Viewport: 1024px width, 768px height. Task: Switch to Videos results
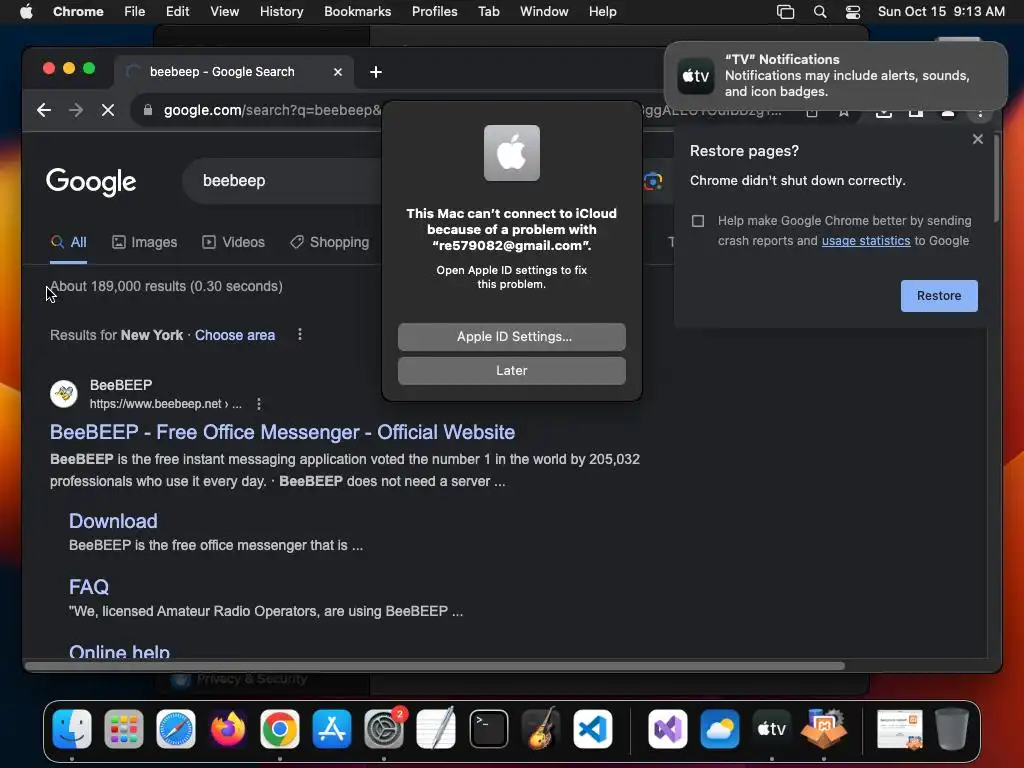pyautogui.click(x=233, y=242)
